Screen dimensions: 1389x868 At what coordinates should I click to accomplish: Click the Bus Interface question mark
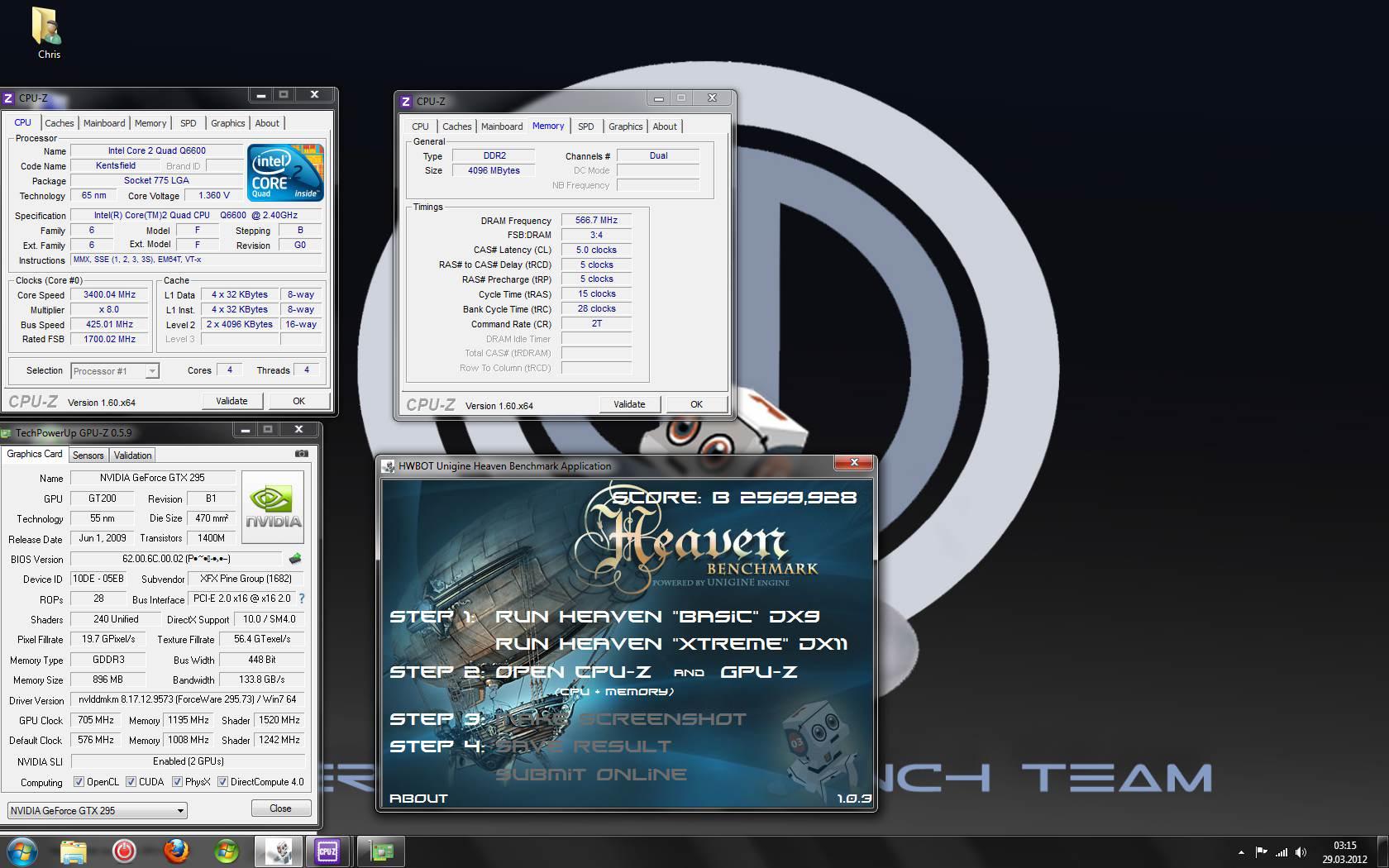coord(301,599)
